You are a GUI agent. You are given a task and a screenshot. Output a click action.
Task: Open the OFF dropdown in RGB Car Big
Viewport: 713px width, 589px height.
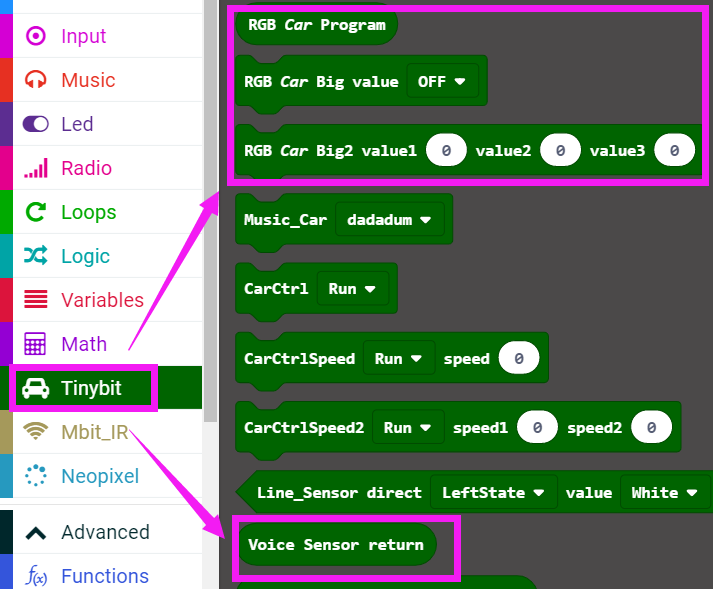point(441,82)
